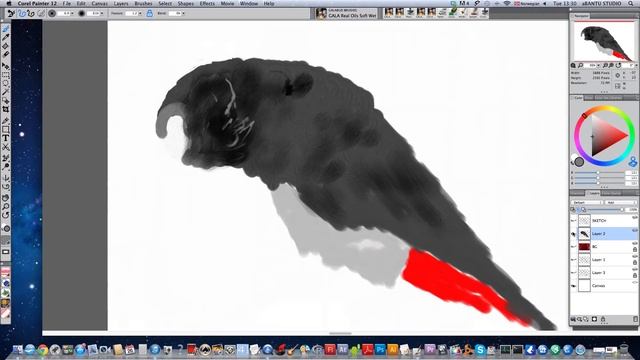Image resolution: width=640 pixels, height=360 pixels.
Task: Open the Brushes menu
Action: [143, 3]
